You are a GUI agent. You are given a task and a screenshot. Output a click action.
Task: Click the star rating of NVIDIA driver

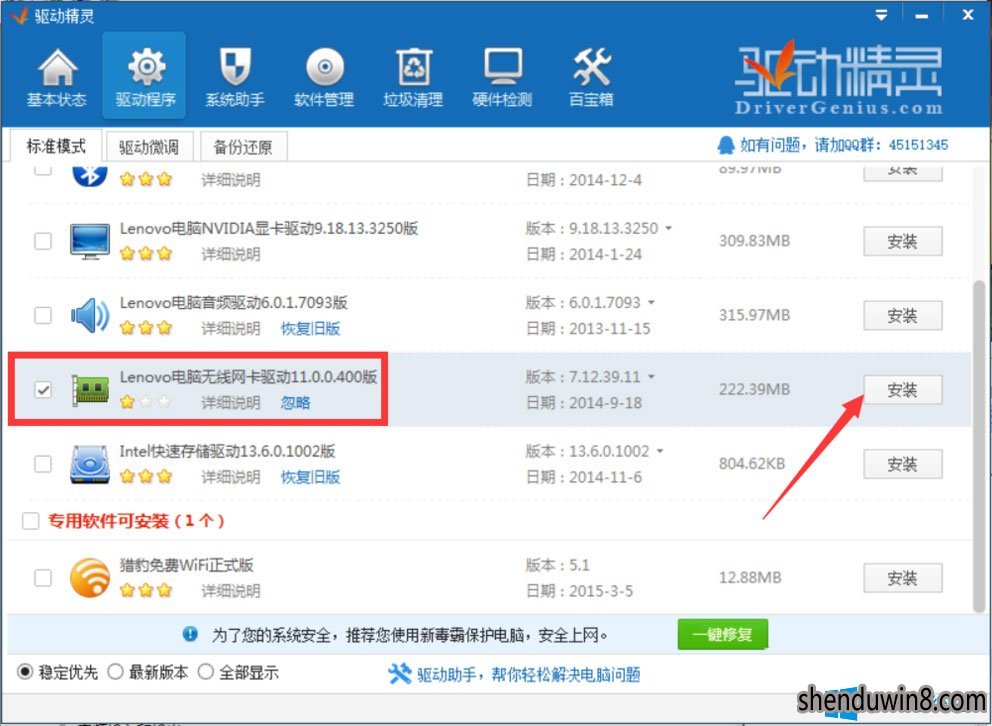coord(146,254)
